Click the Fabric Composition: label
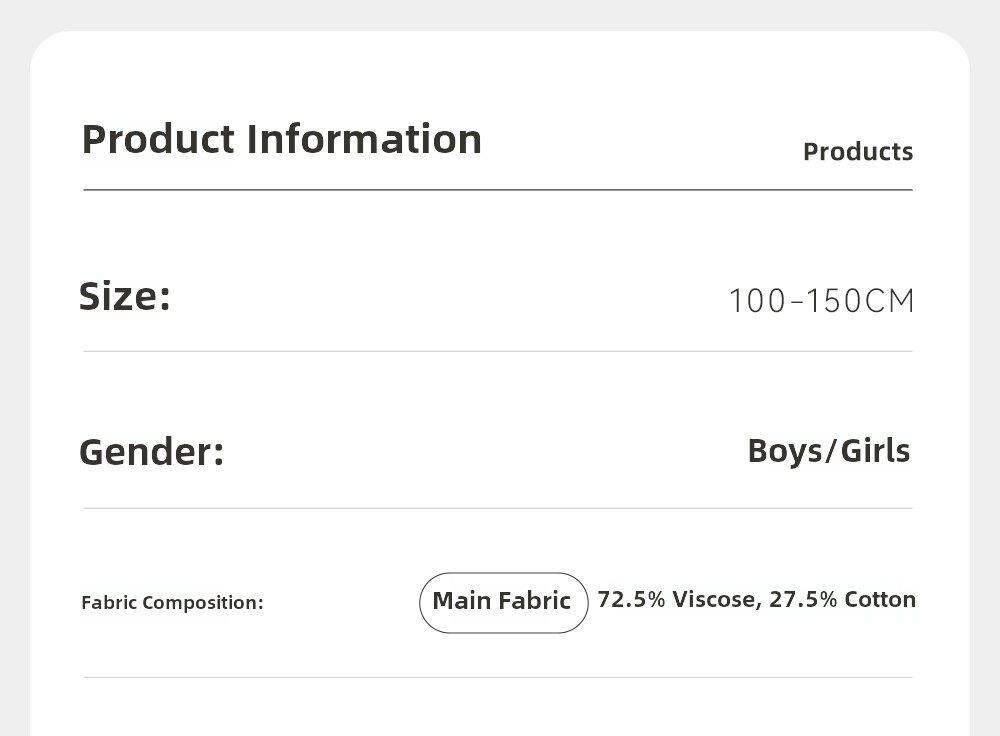This screenshot has height=736, width=1000. click(172, 603)
